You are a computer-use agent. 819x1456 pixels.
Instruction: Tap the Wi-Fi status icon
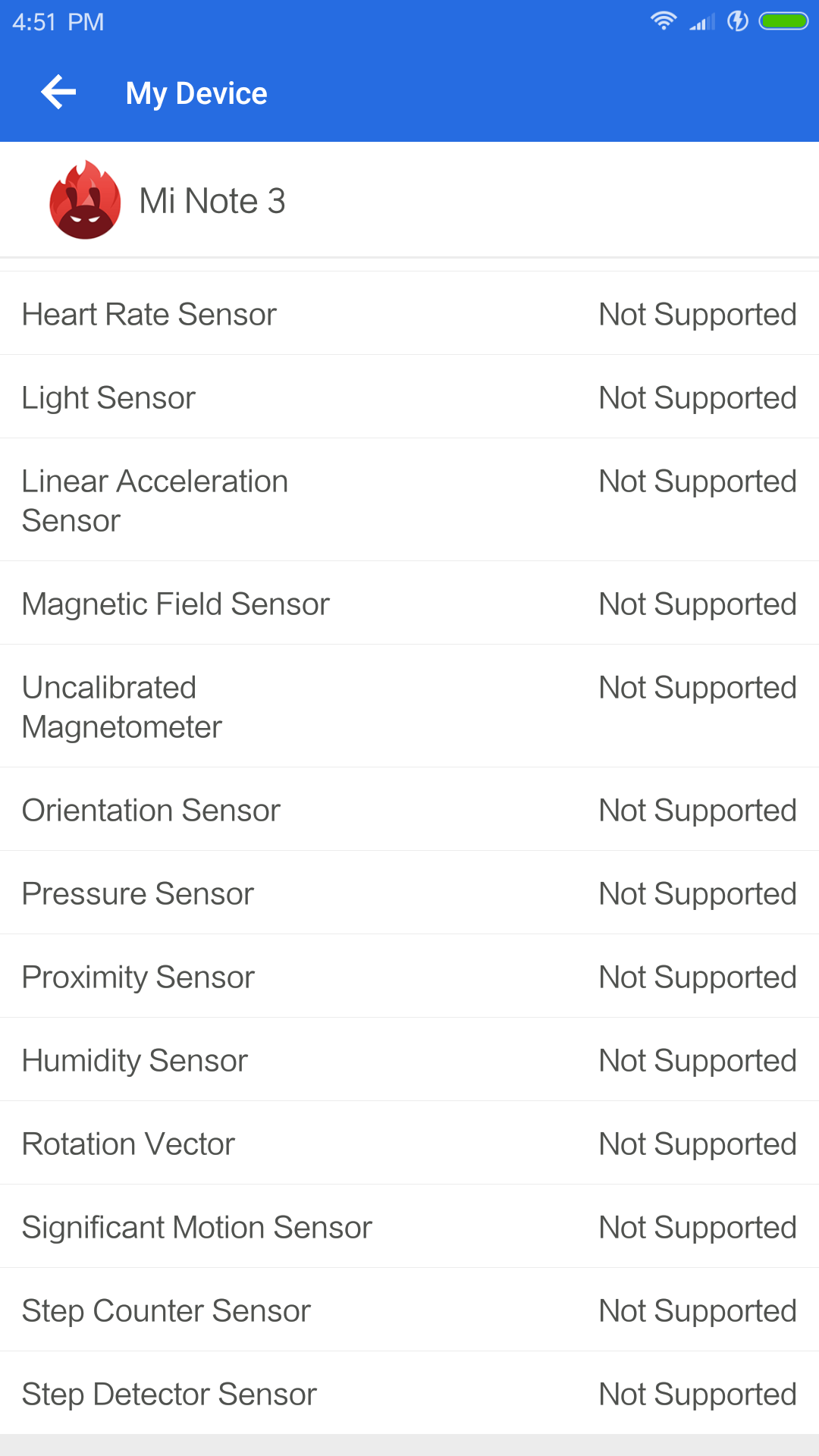664,21
